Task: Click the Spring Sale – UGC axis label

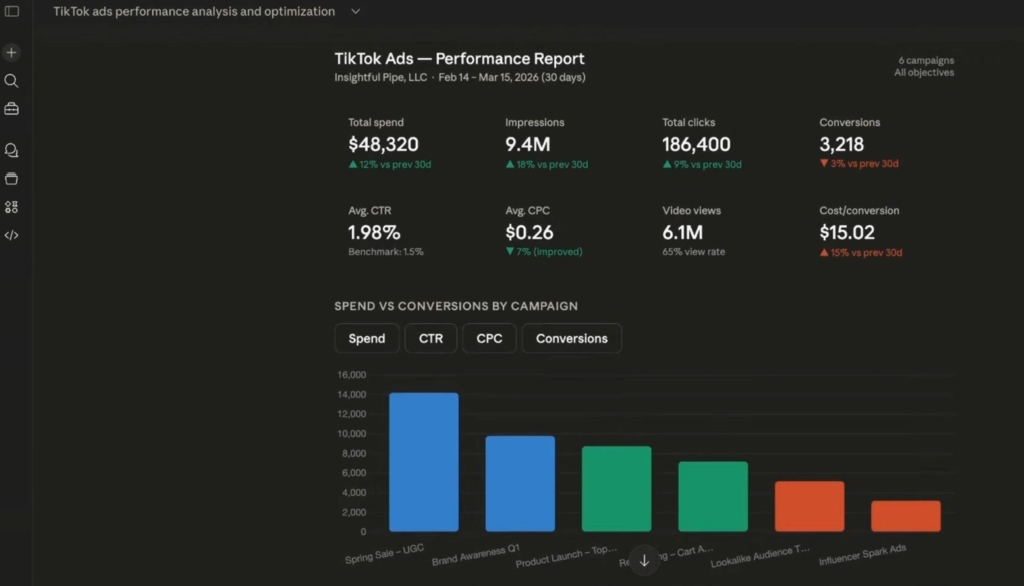Action: pos(385,553)
